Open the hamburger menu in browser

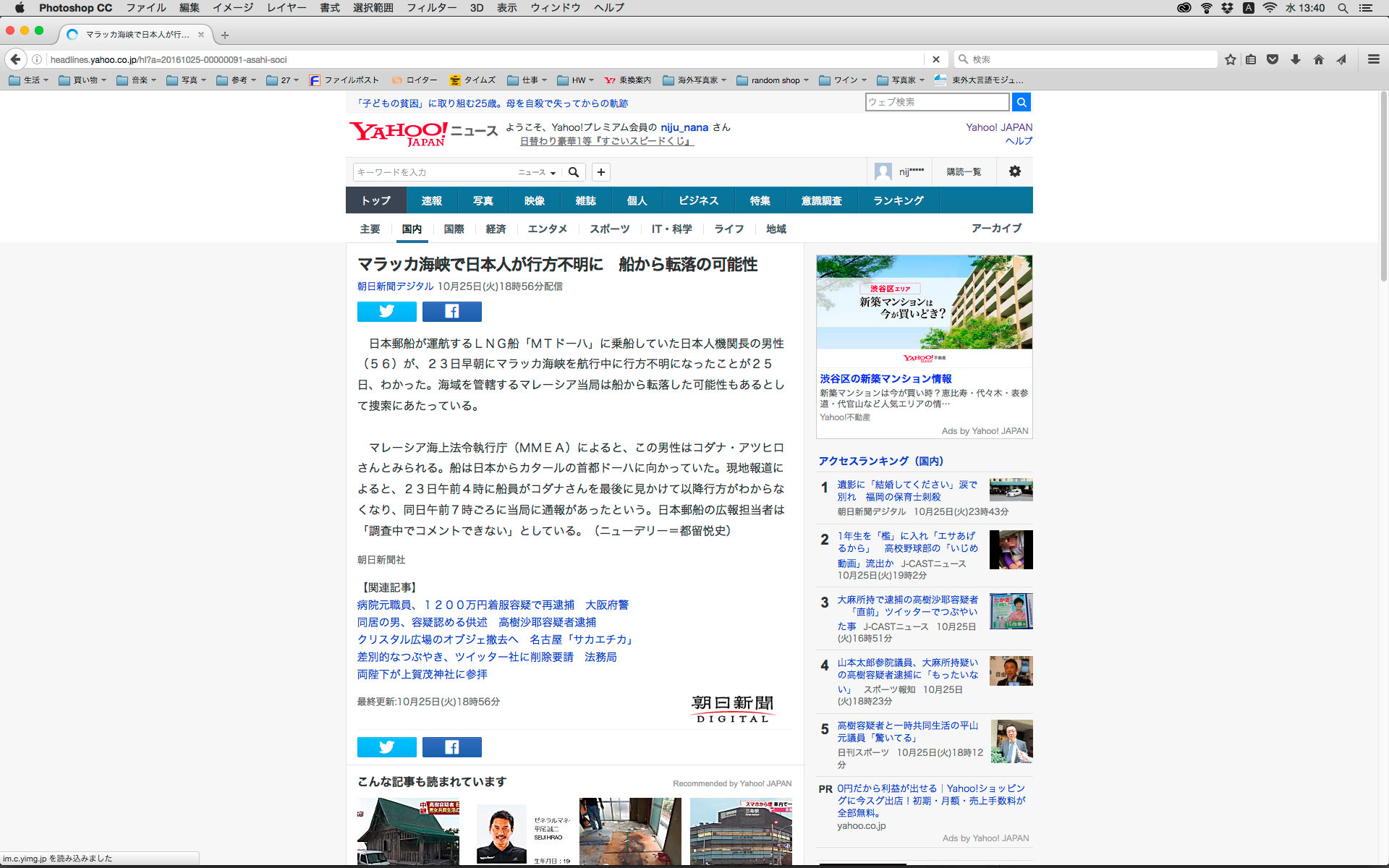[x=1373, y=59]
